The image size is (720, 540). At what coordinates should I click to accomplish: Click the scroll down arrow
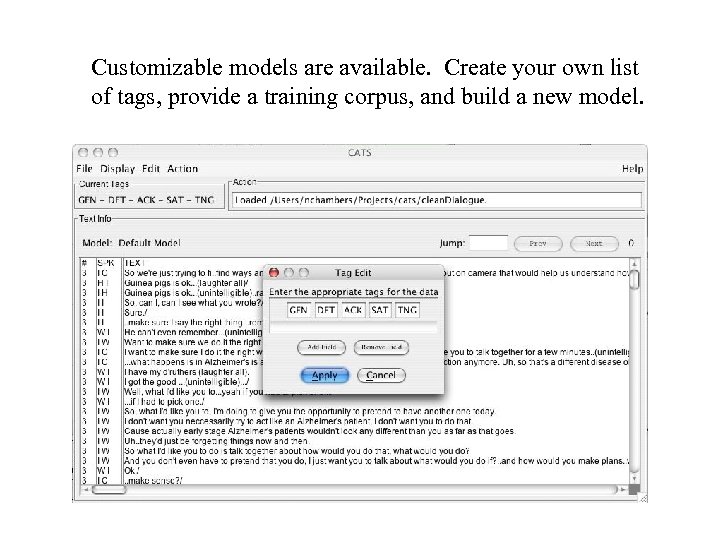click(634, 478)
